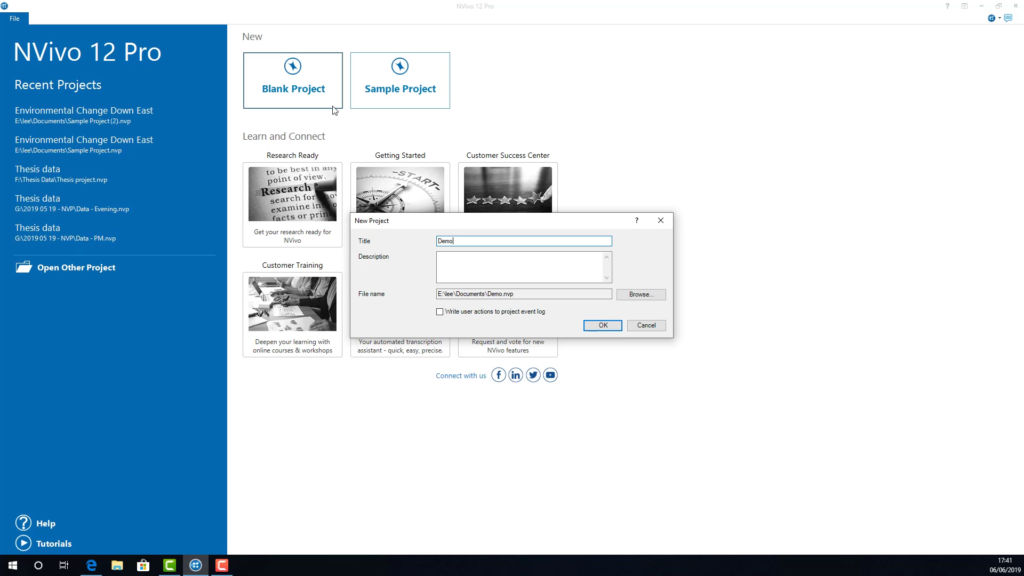Open green Camtasia icon in taskbar

click(x=169, y=566)
